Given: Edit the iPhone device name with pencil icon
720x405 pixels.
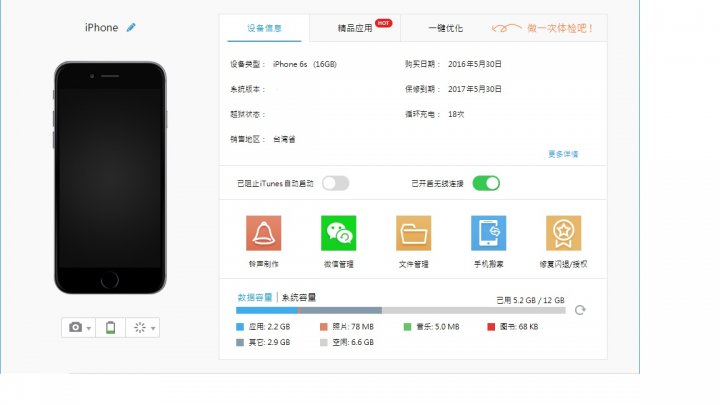Looking at the screenshot, I should [x=131, y=28].
